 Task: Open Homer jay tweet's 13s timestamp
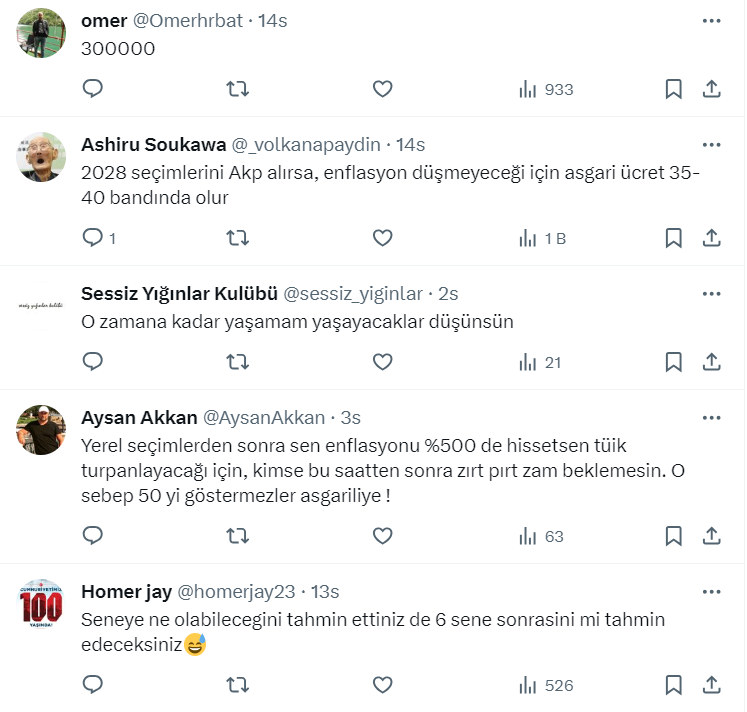point(325,591)
